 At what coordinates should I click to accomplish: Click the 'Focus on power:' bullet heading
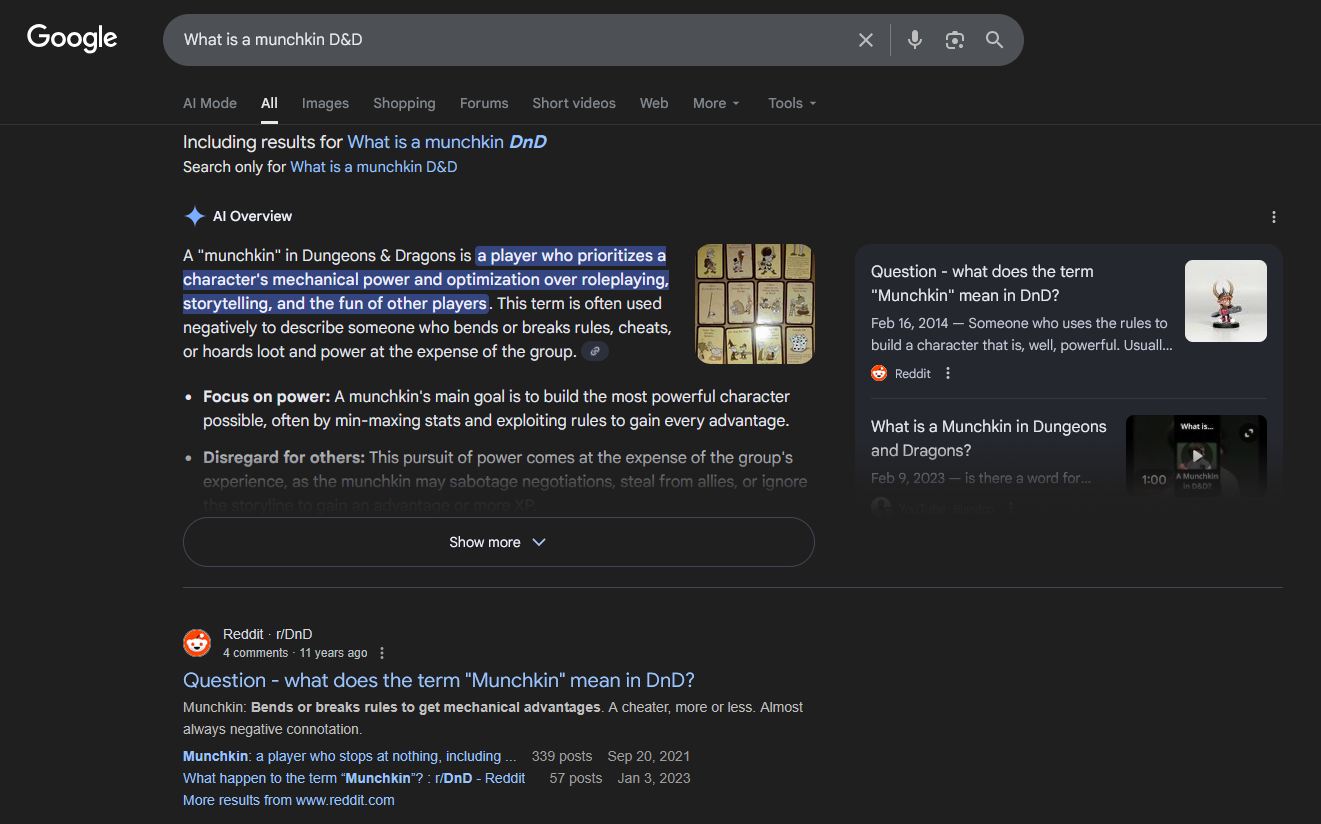coord(266,397)
